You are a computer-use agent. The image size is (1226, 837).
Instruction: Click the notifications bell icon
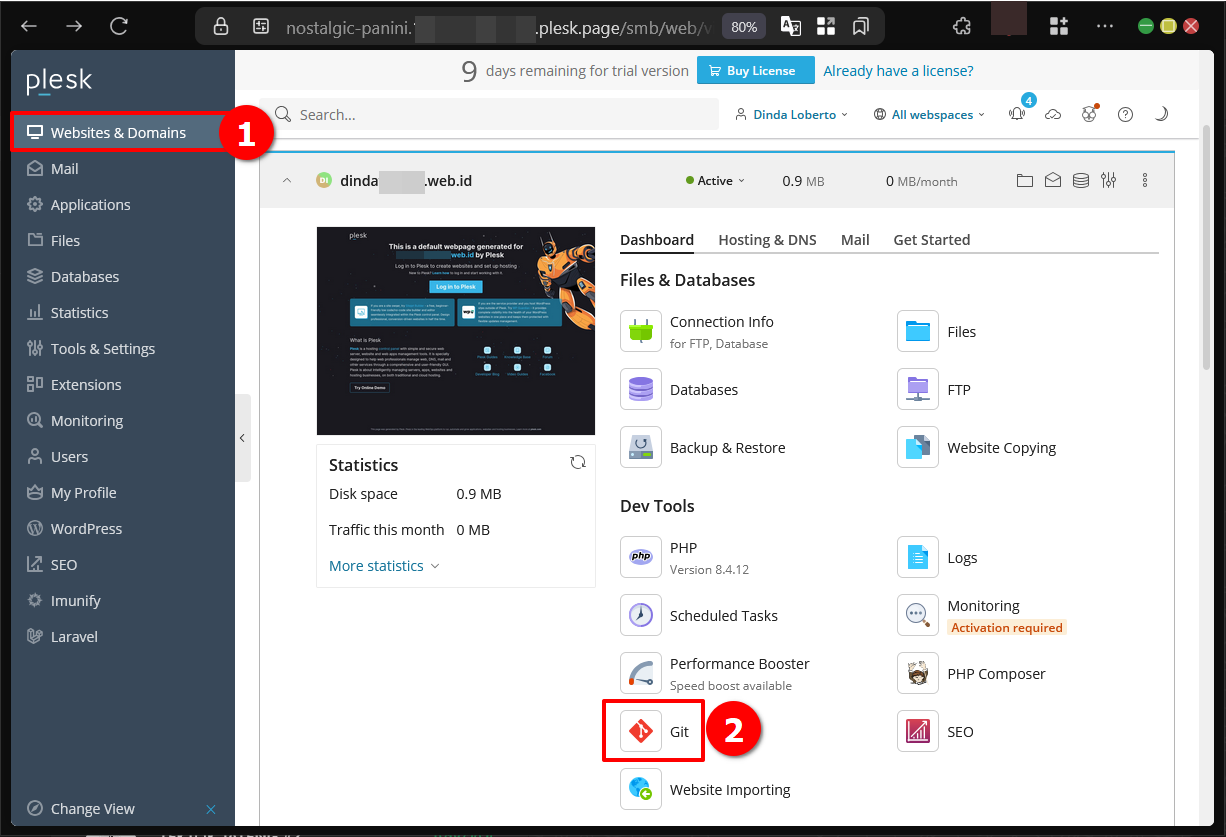(1017, 115)
